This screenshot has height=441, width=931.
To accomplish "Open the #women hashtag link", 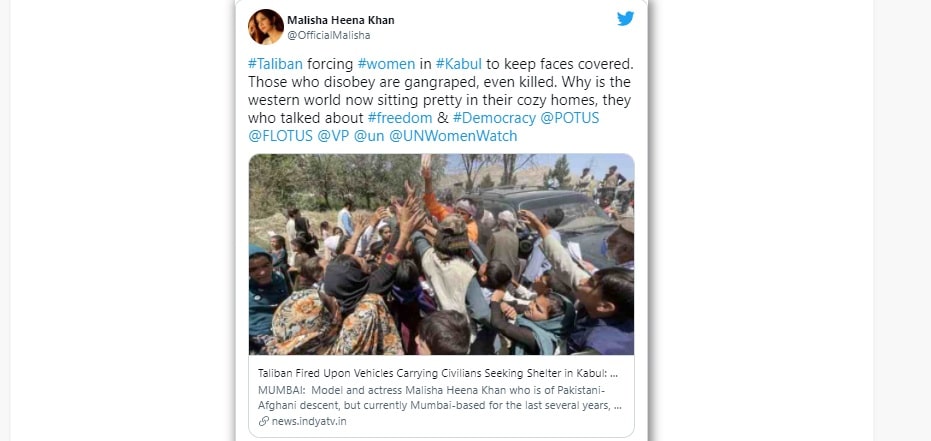I will [386, 64].
